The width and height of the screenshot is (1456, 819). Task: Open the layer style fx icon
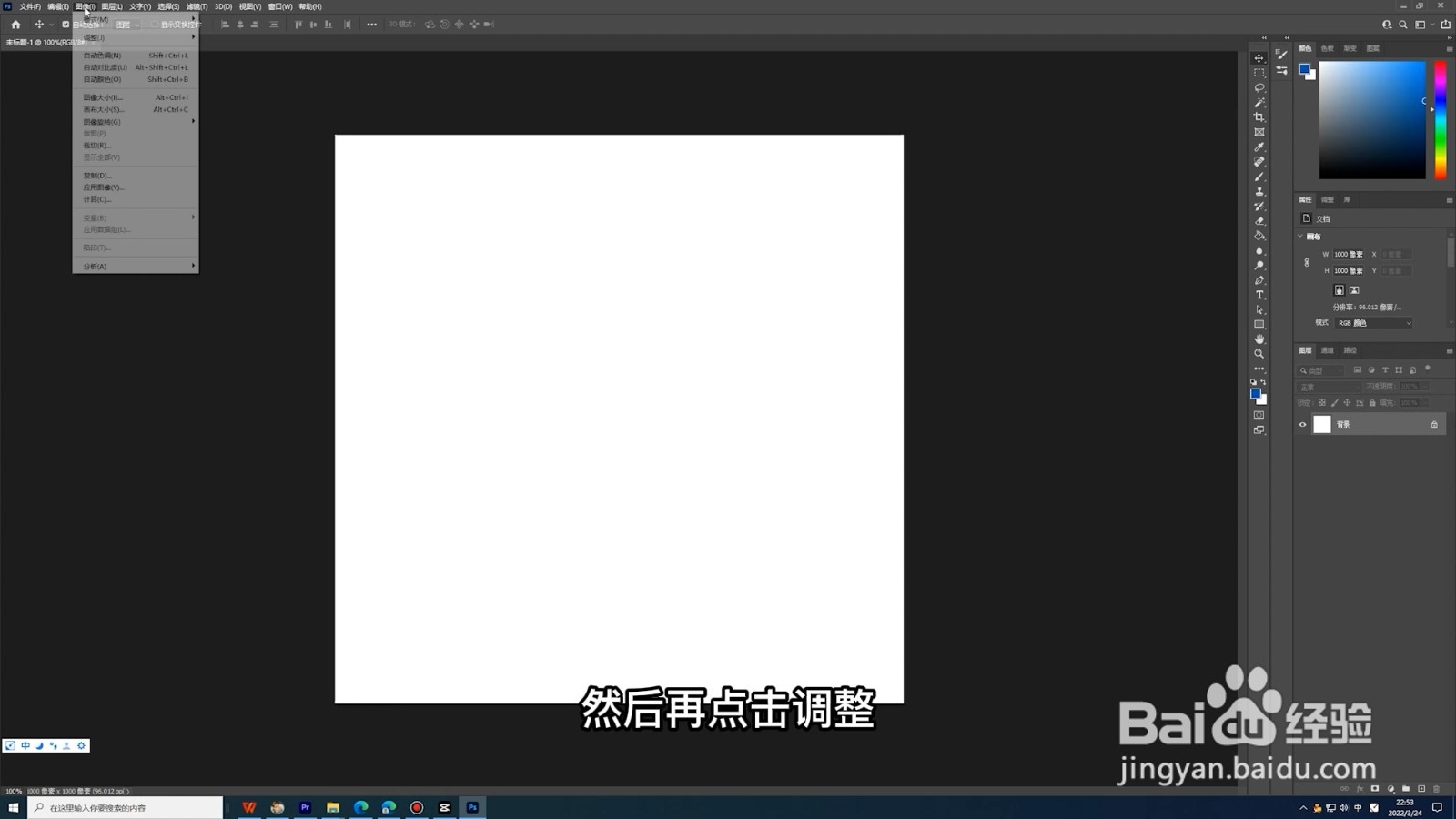pyautogui.click(x=1360, y=789)
